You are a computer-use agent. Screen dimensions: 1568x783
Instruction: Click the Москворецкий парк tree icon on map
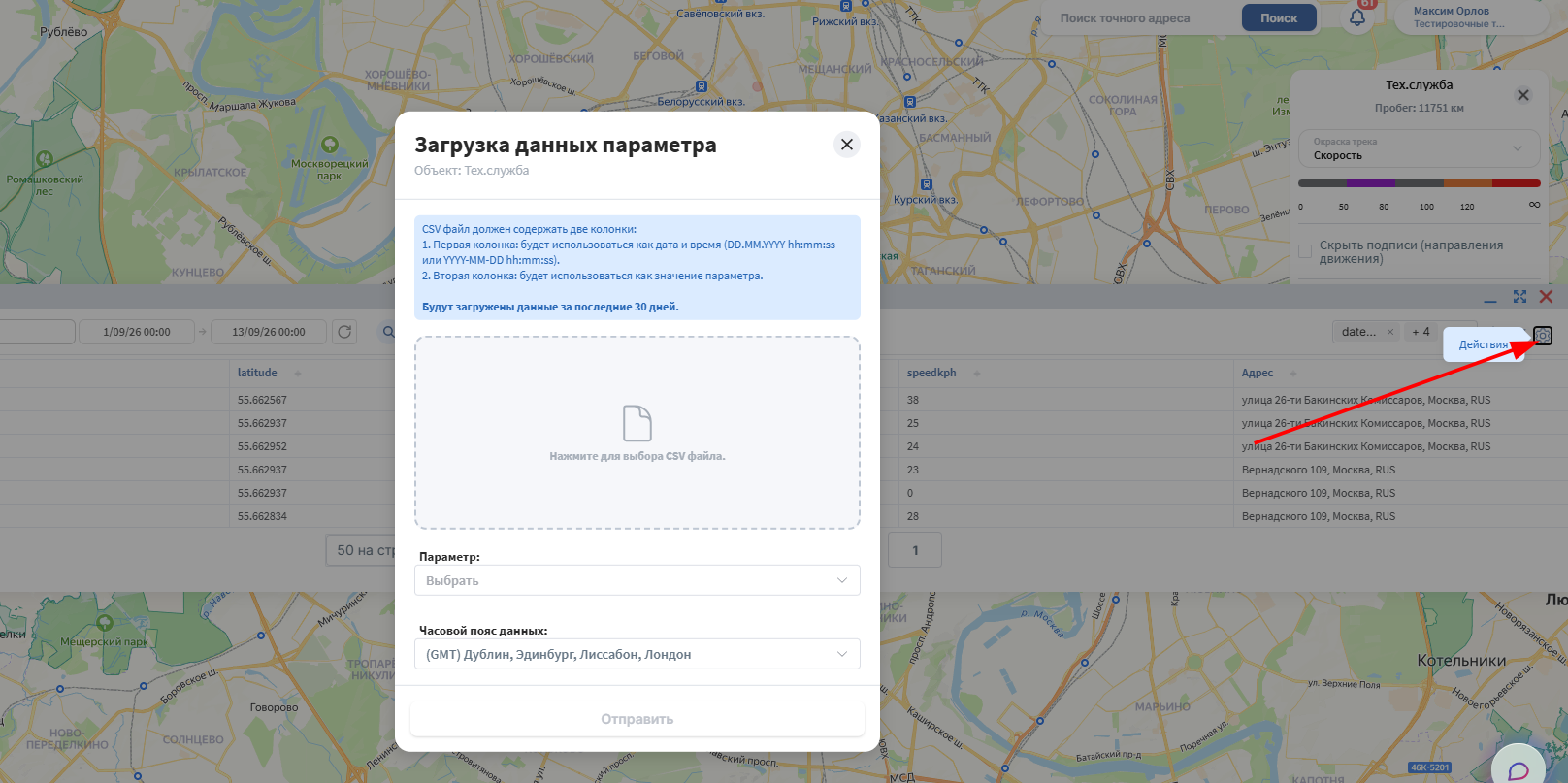[x=330, y=145]
